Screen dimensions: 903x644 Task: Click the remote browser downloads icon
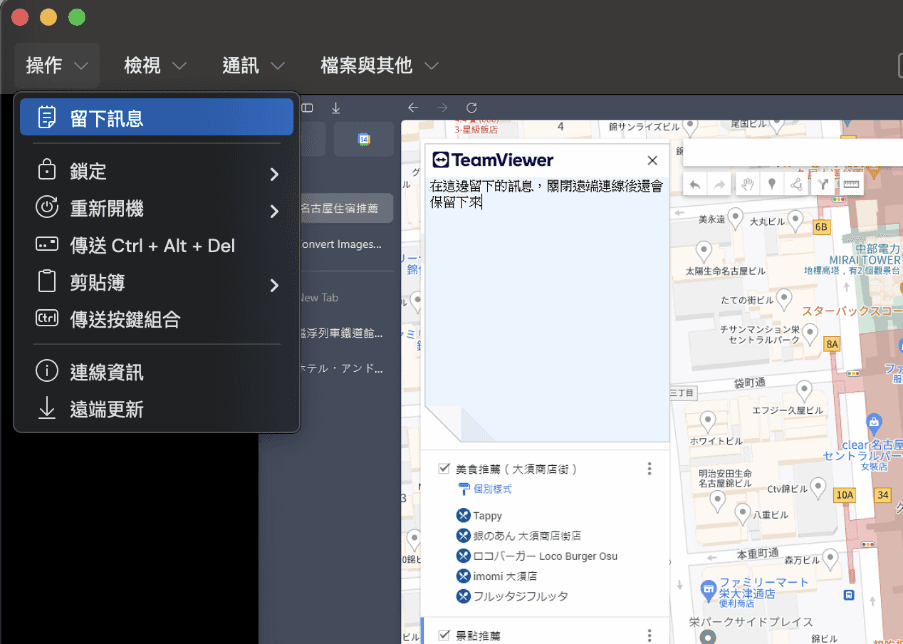click(336, 108)
